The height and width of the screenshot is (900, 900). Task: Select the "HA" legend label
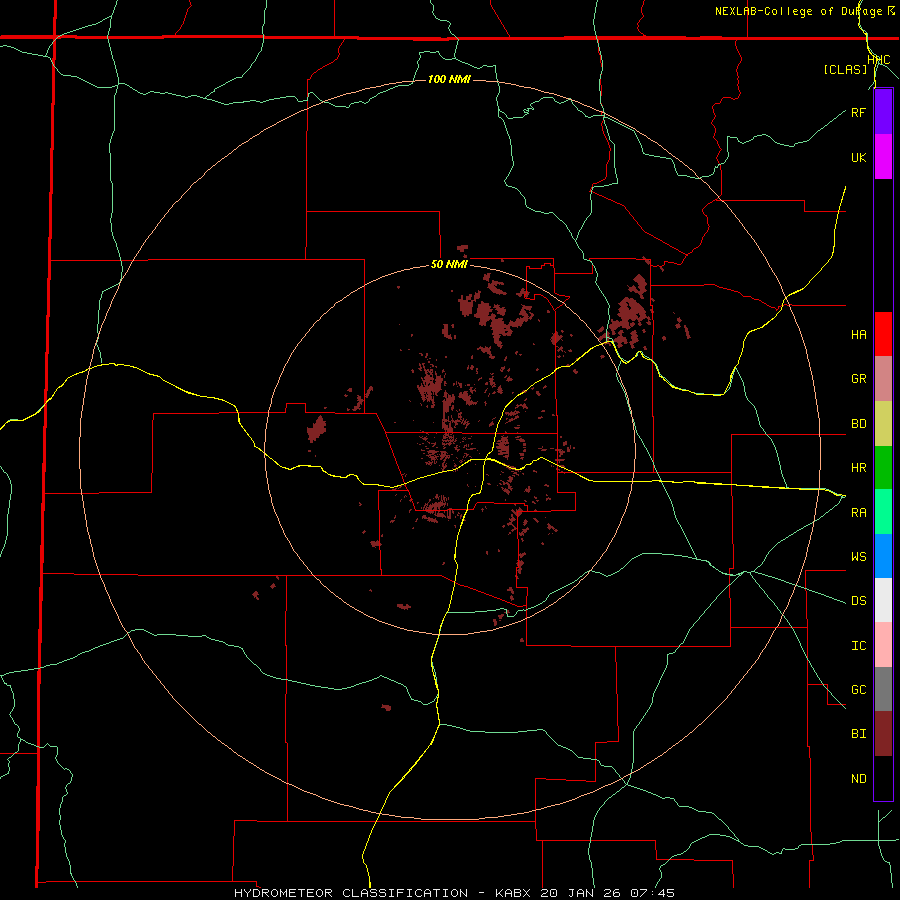coord(858,335)
